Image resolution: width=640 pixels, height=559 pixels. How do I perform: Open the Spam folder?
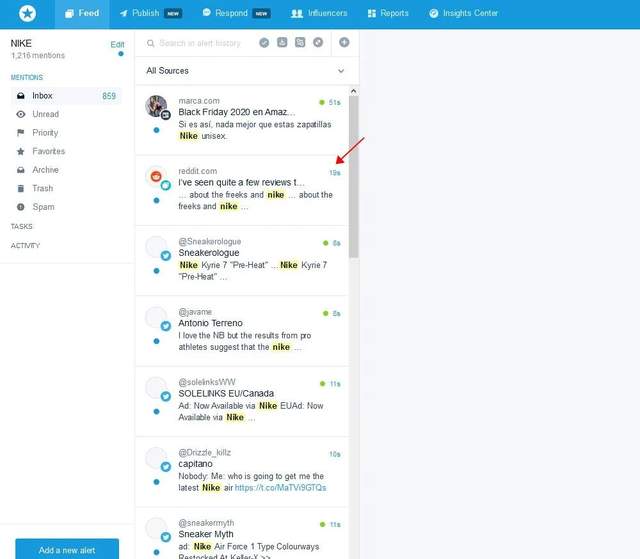pos(43,207)
